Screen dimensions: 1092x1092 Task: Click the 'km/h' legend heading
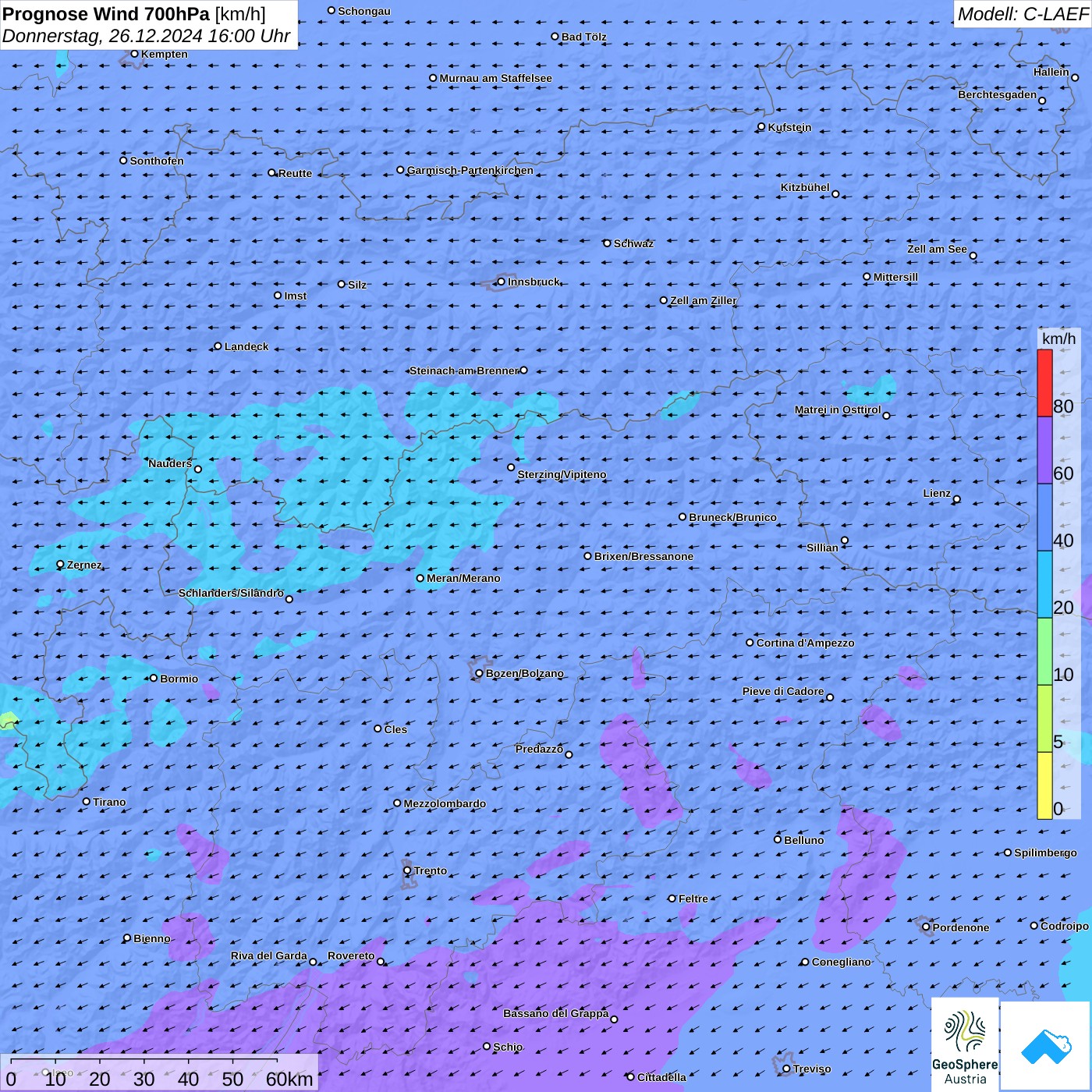pos(1058,339)
